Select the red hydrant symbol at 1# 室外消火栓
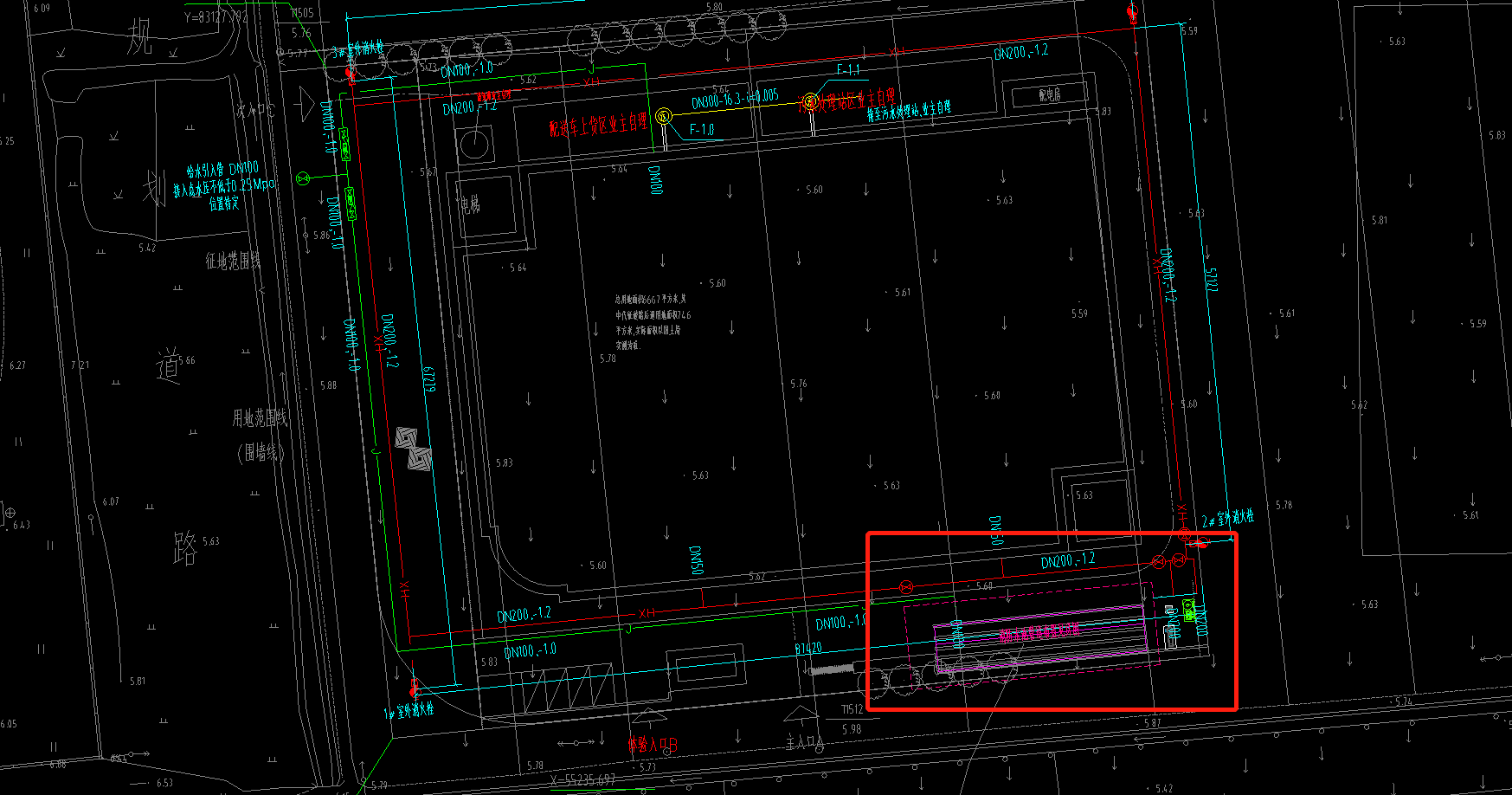 pyautogui.click(x=415, y=689)
